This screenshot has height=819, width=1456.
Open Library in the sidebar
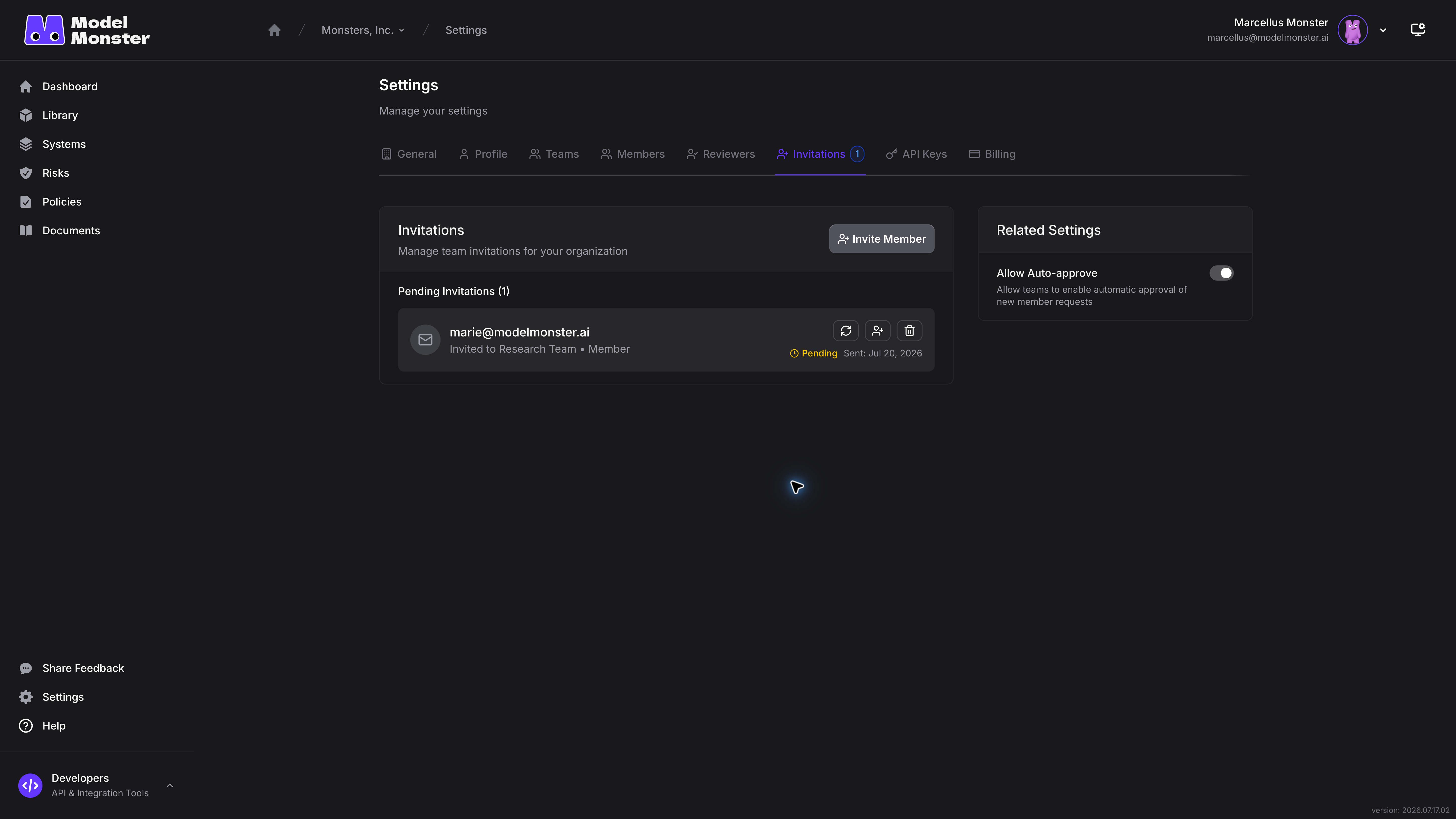(x=49, y=115)
